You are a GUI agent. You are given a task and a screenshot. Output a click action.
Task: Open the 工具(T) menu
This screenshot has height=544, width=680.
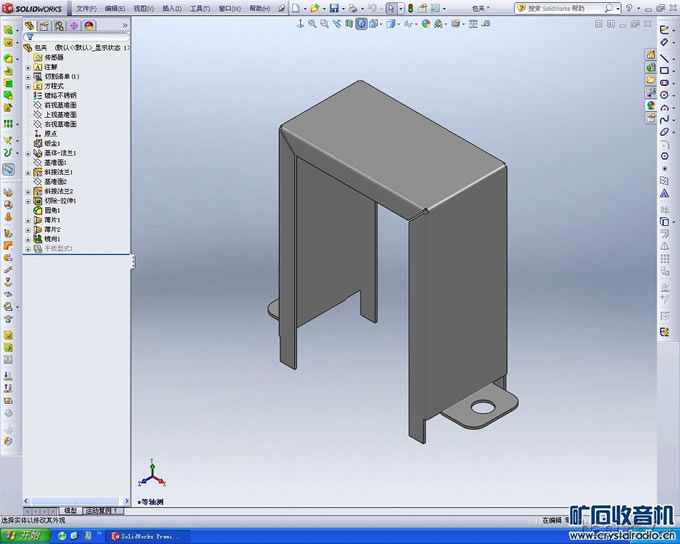coord(200,8)
